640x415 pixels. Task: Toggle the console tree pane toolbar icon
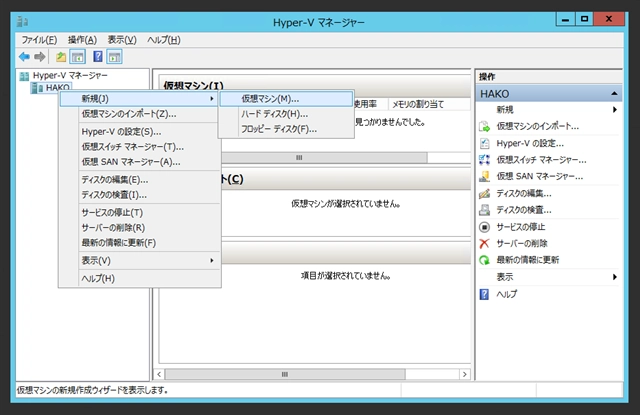point(78,57)
